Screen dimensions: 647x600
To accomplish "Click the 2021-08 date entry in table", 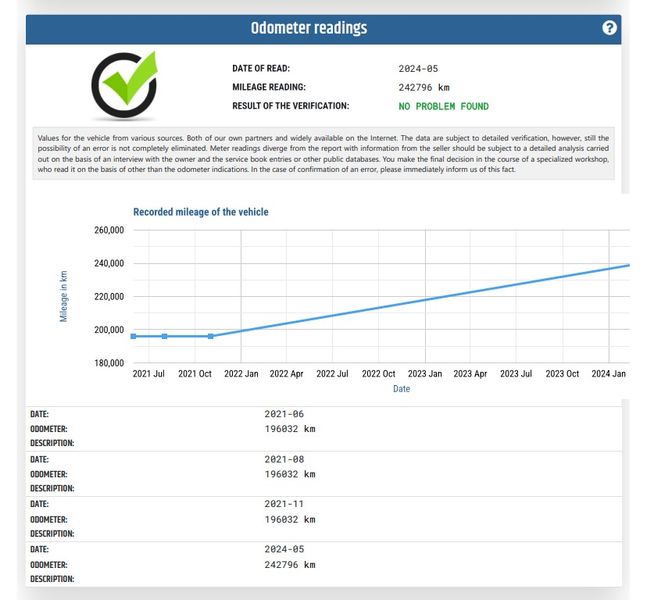I will pyautogui.click(x=284, y=459).
